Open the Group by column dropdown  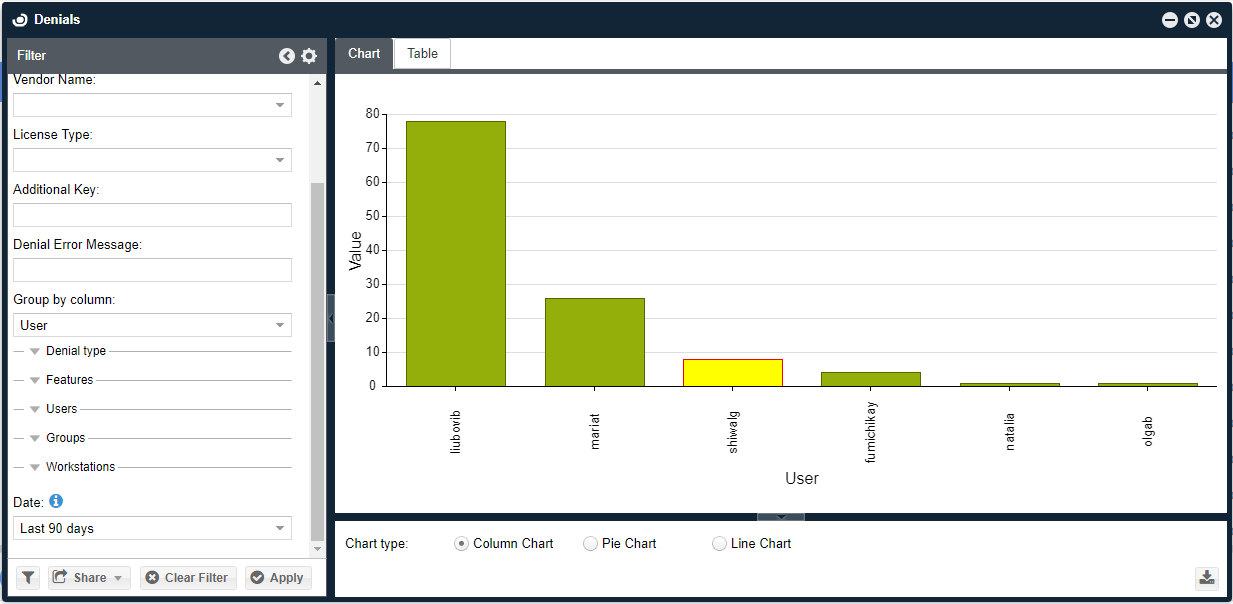[x=279, y=325]
